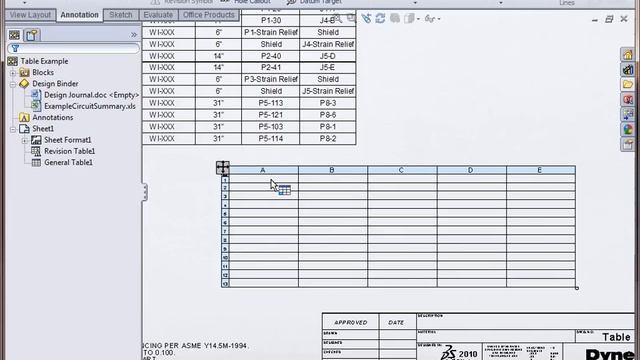Click the 'P2-40' table cell
The height and width of the screenshot is (360, 640).
coord(271,56)
